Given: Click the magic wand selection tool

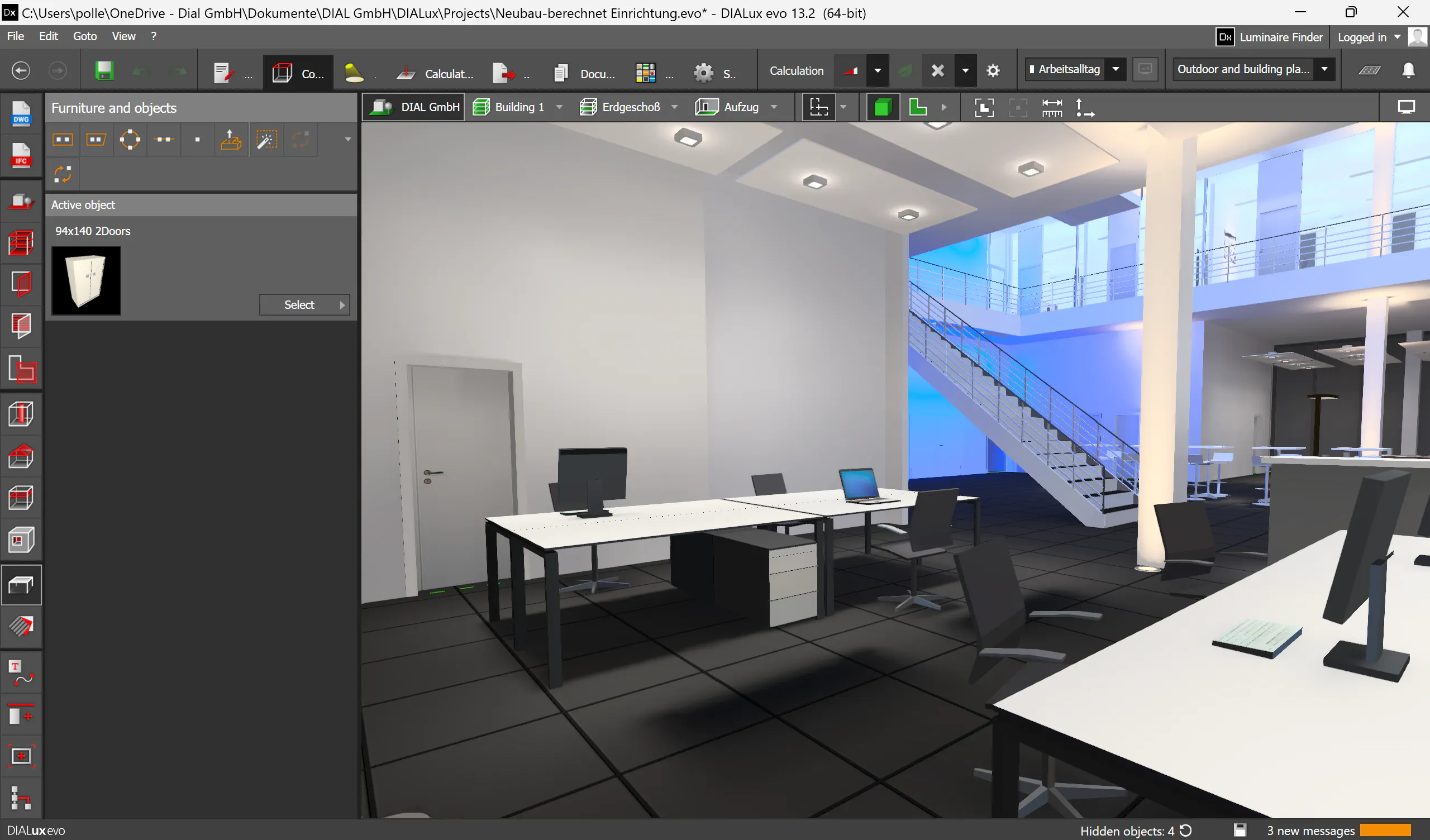Looking at the screenshot, I should tap(266, 139).
